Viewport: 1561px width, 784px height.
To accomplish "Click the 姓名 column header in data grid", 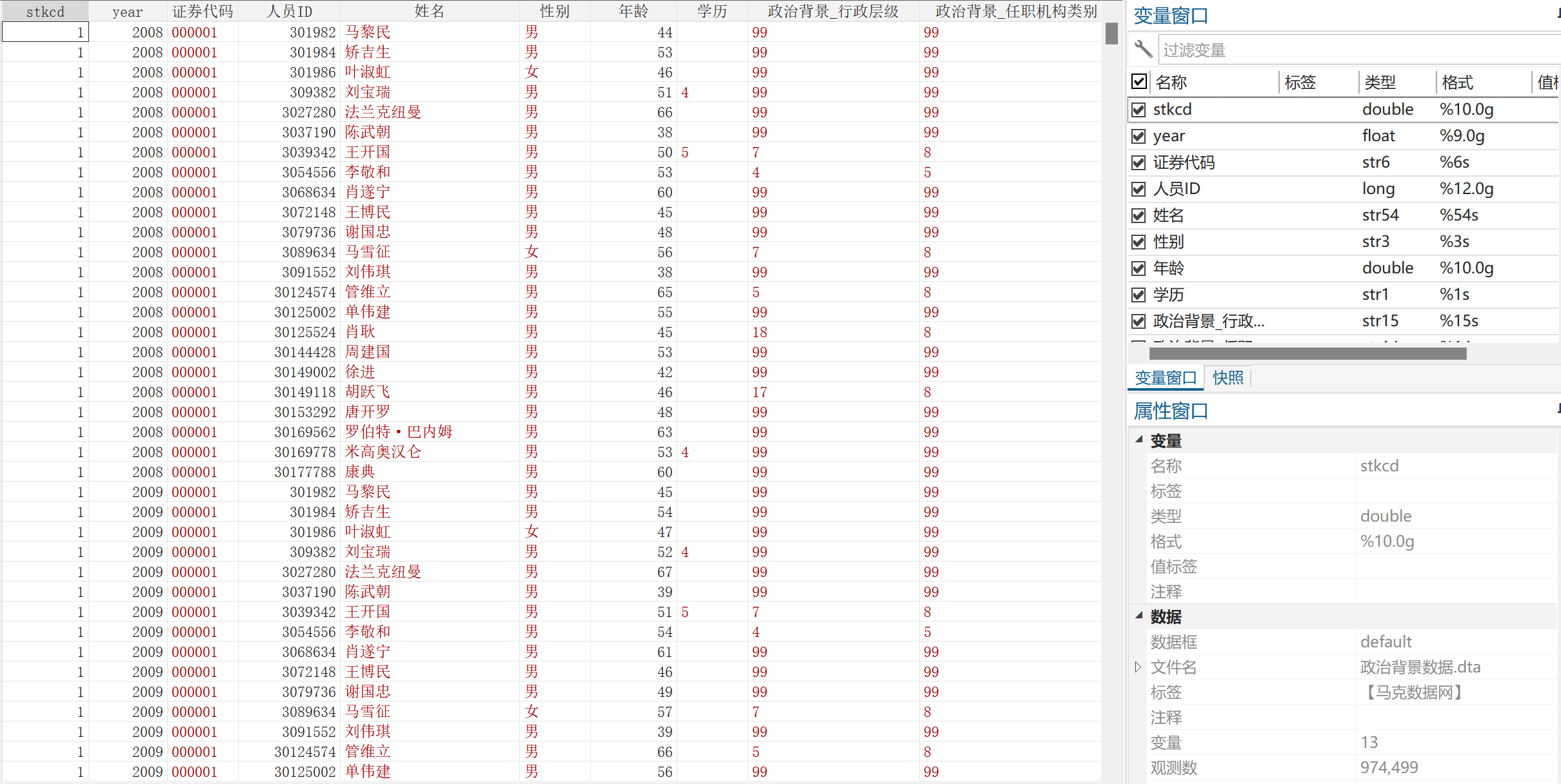I will tap(429, 11).
